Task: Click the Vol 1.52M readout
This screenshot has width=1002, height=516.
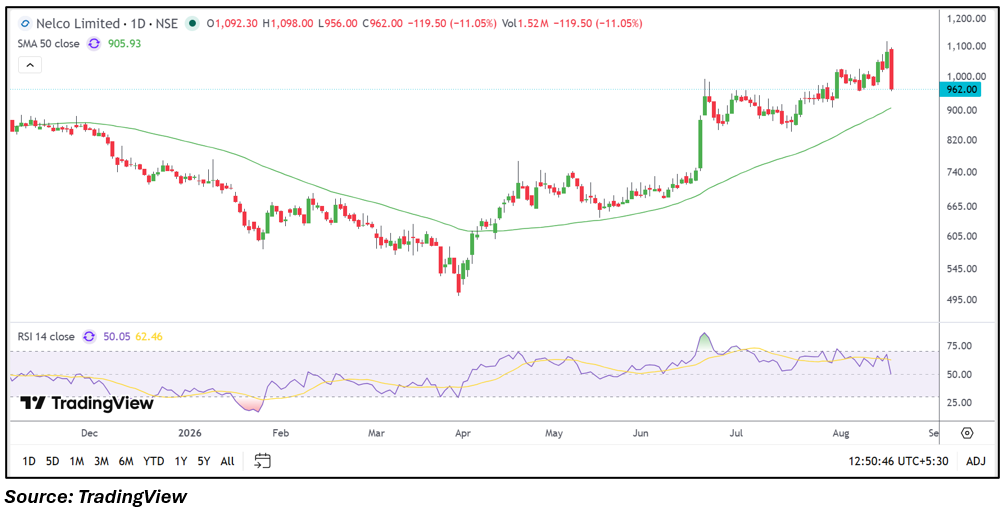Action: coord(525,24)
